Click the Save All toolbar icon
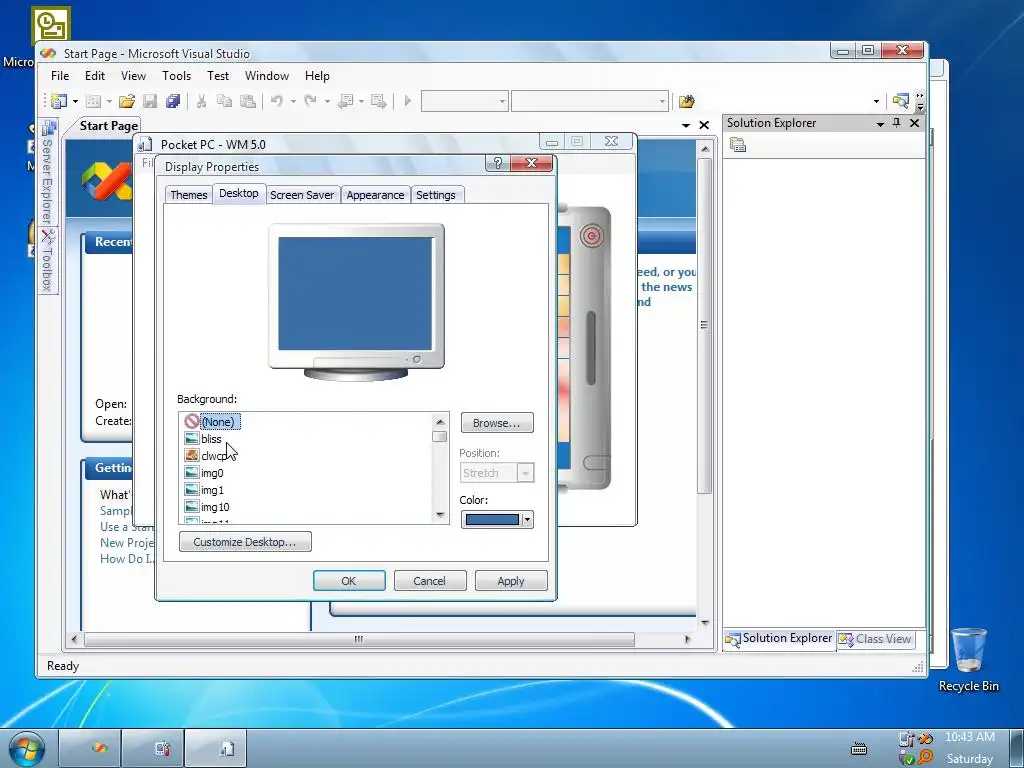The height and width of the screenshot is (768, 1024). [x=173, y=101]
